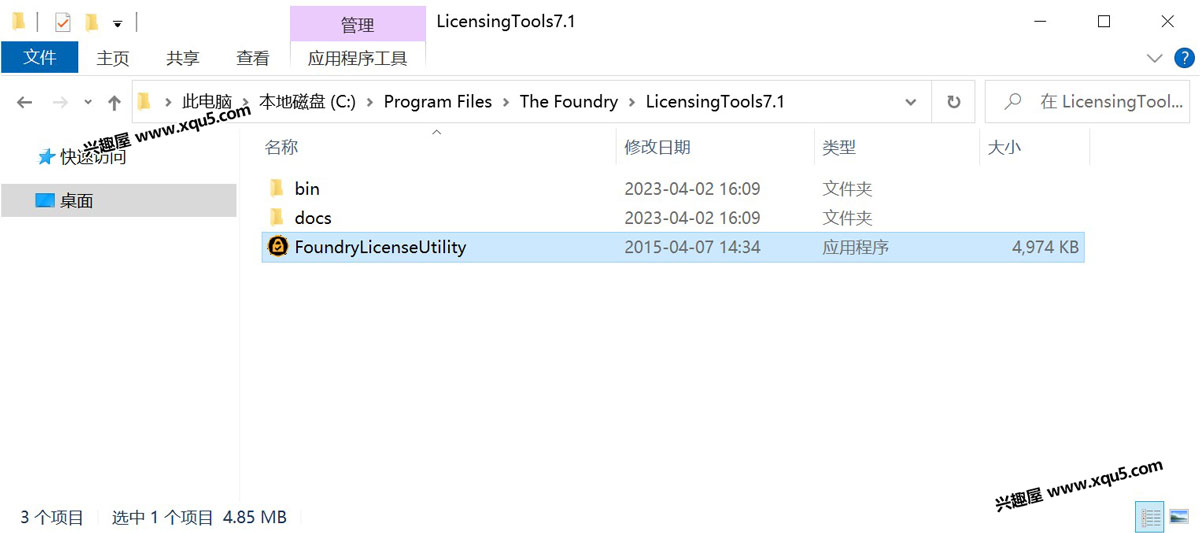
Task: Switch to Details view icon in status bar
Action: (x=1150, y=517)
